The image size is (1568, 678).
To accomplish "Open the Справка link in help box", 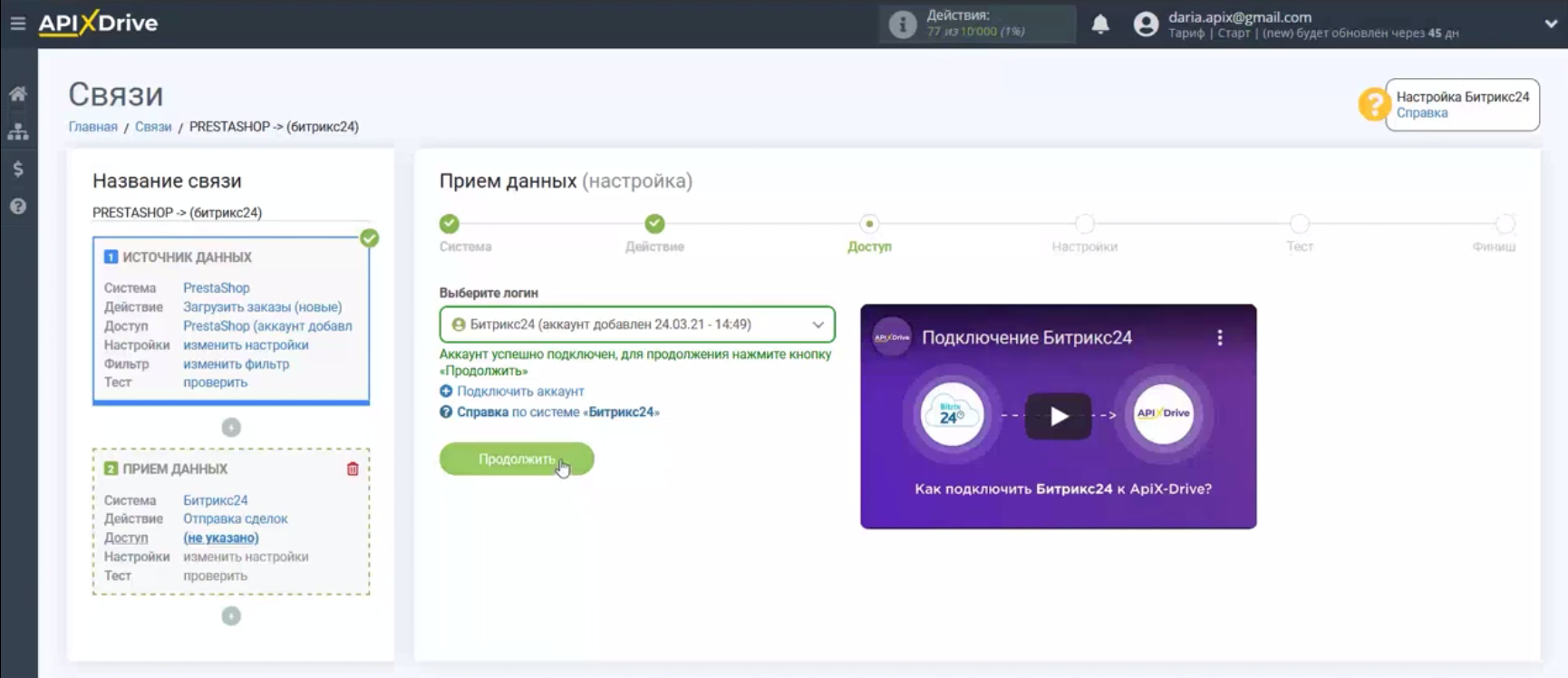I will pyautogui.click(x=1421, y=112).
